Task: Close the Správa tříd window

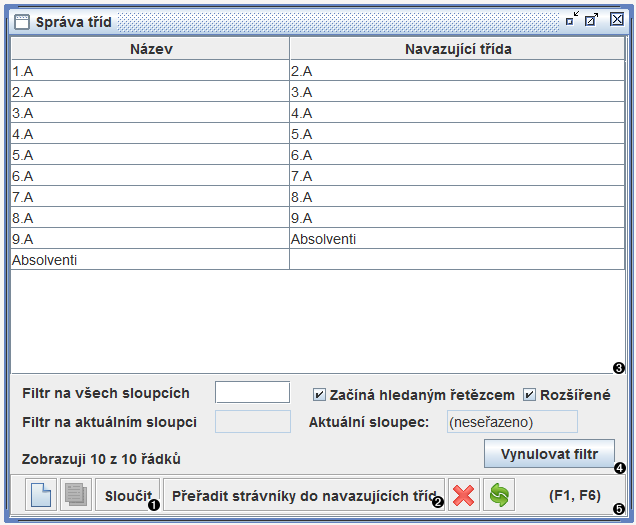Action: (616, 19)
